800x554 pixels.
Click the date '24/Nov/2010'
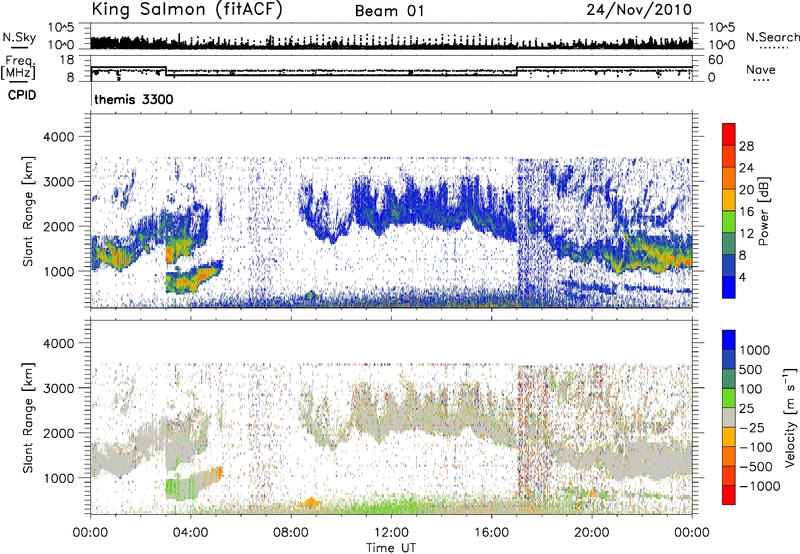coord(639,10)
